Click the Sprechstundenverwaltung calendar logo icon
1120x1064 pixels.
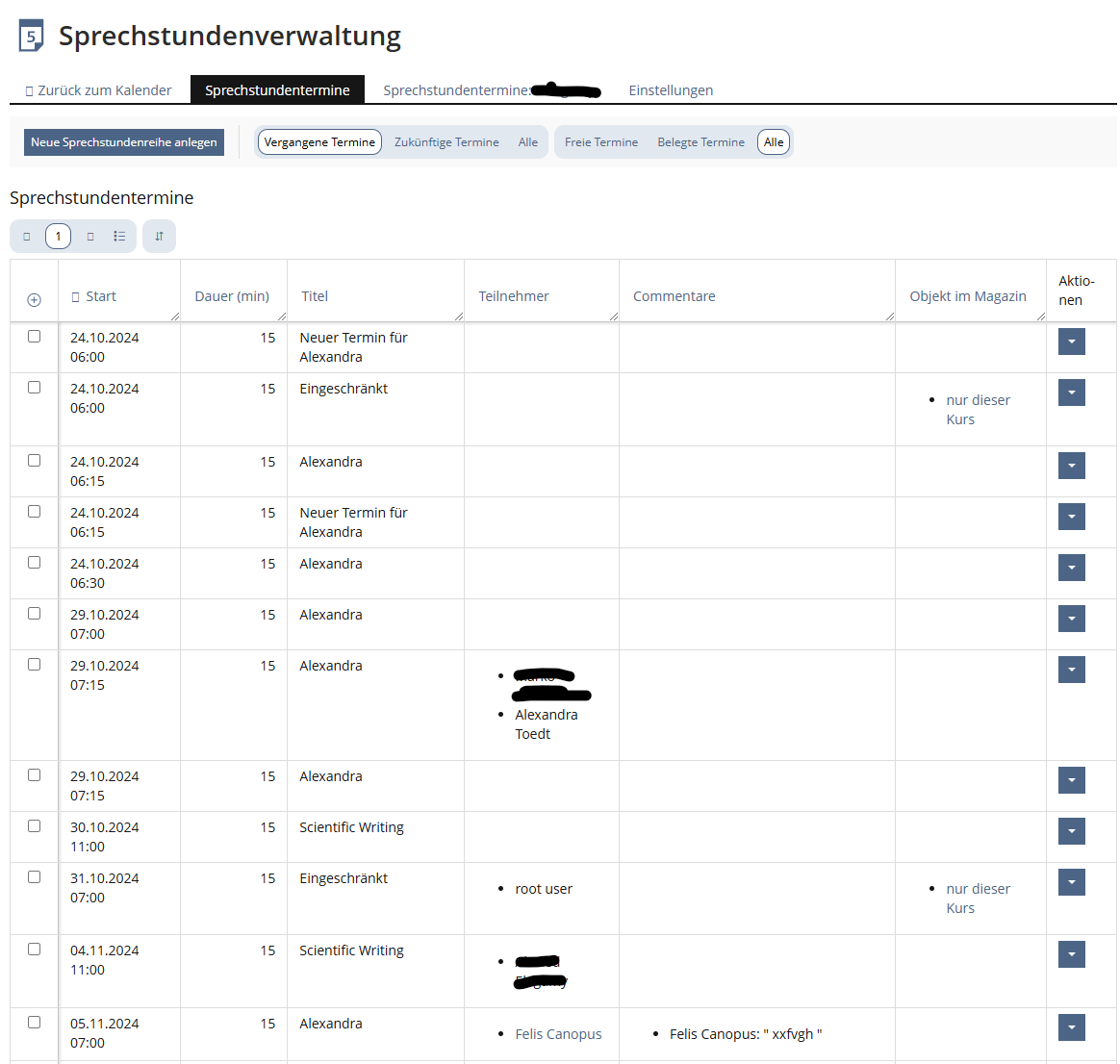pos(32,37)
